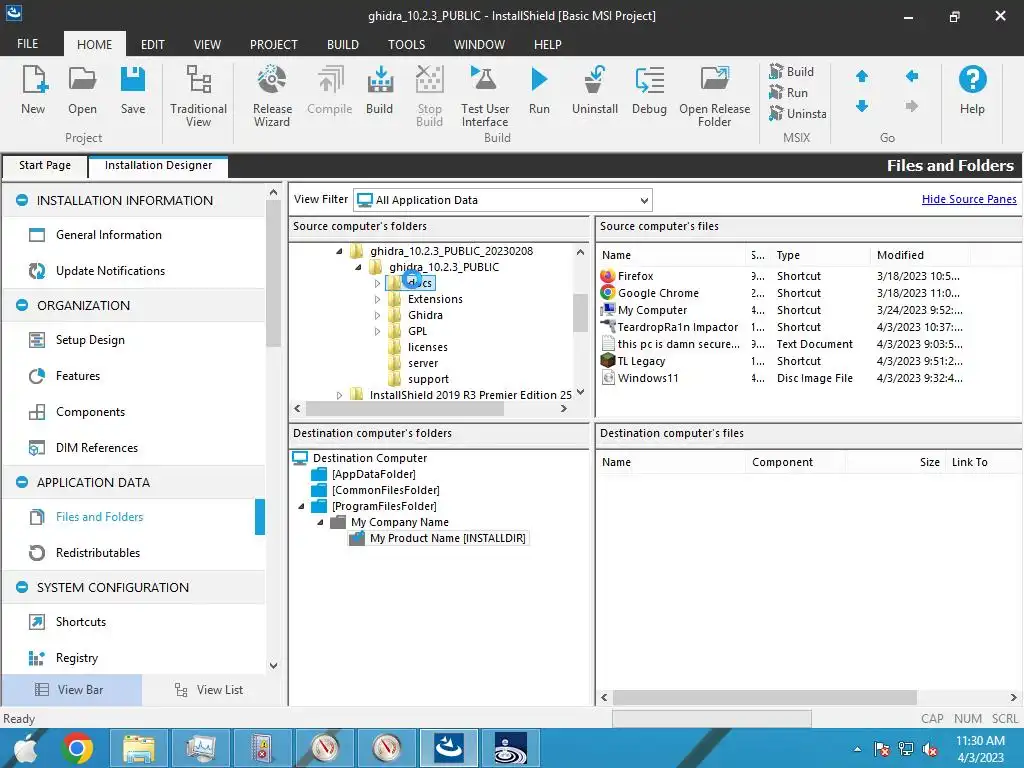
Task: Click the Hide Source Panes link
Action: point(968,199)
